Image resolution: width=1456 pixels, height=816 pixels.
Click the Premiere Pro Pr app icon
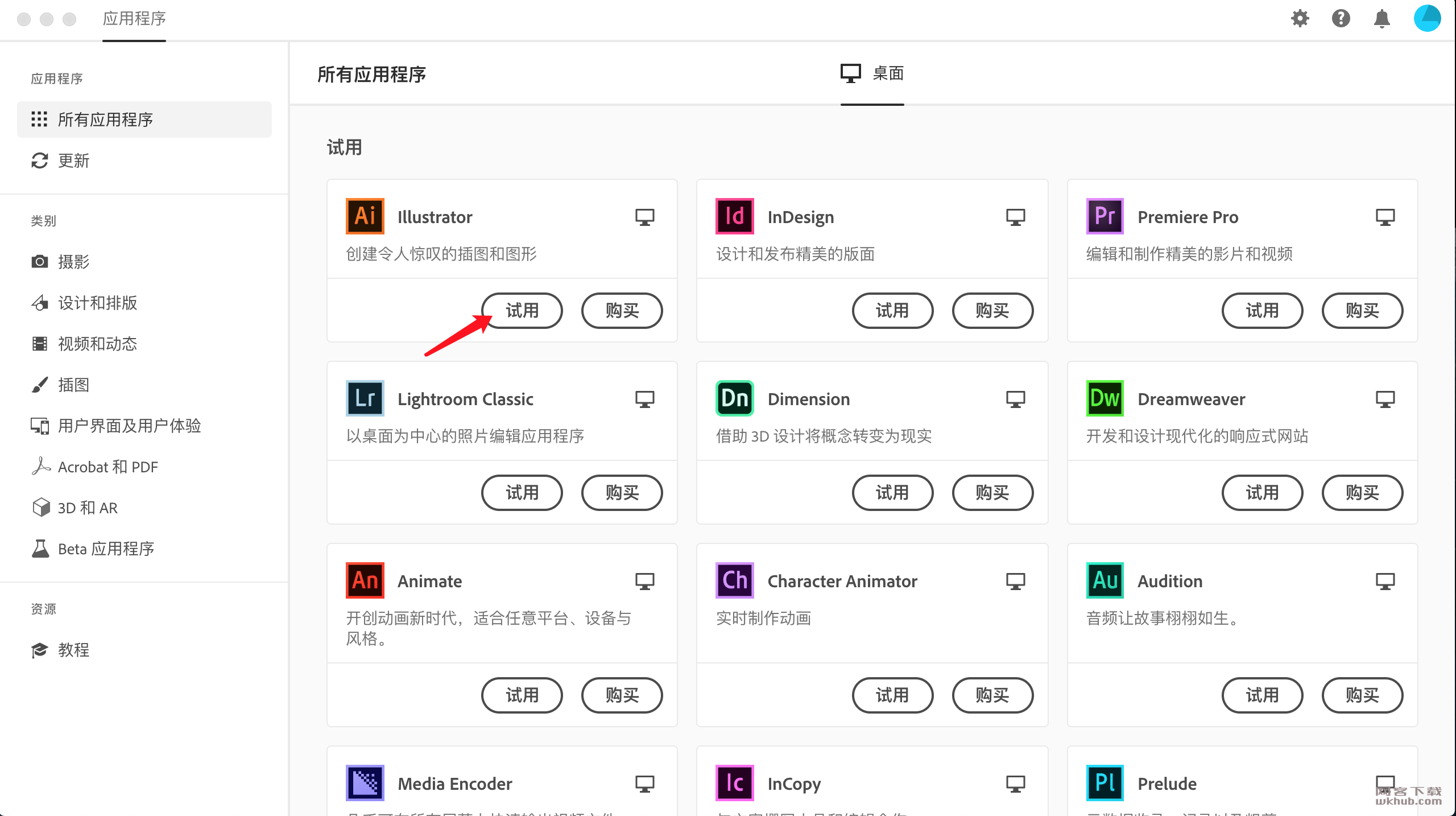pyautogui.click(x=1105, y=216)
